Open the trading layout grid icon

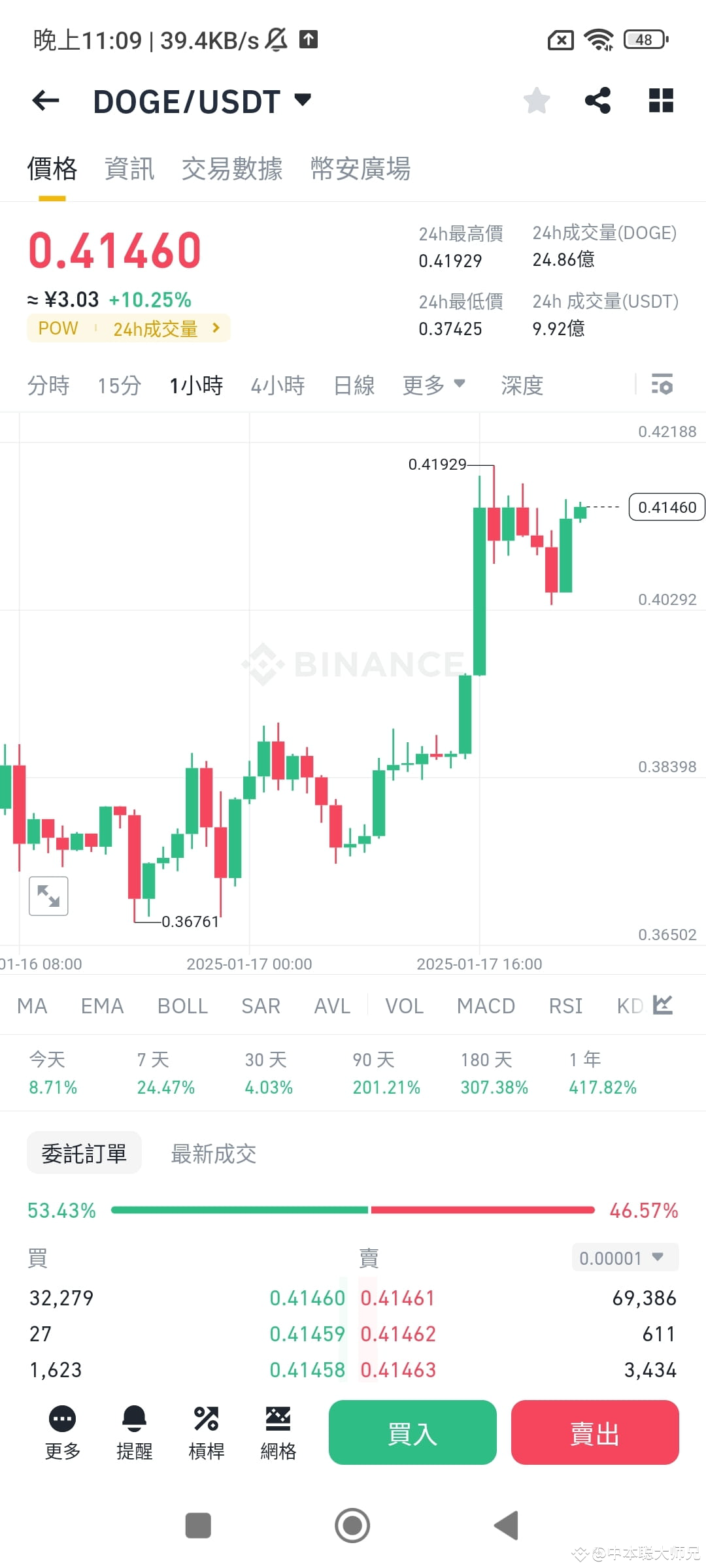pos(661,100)
